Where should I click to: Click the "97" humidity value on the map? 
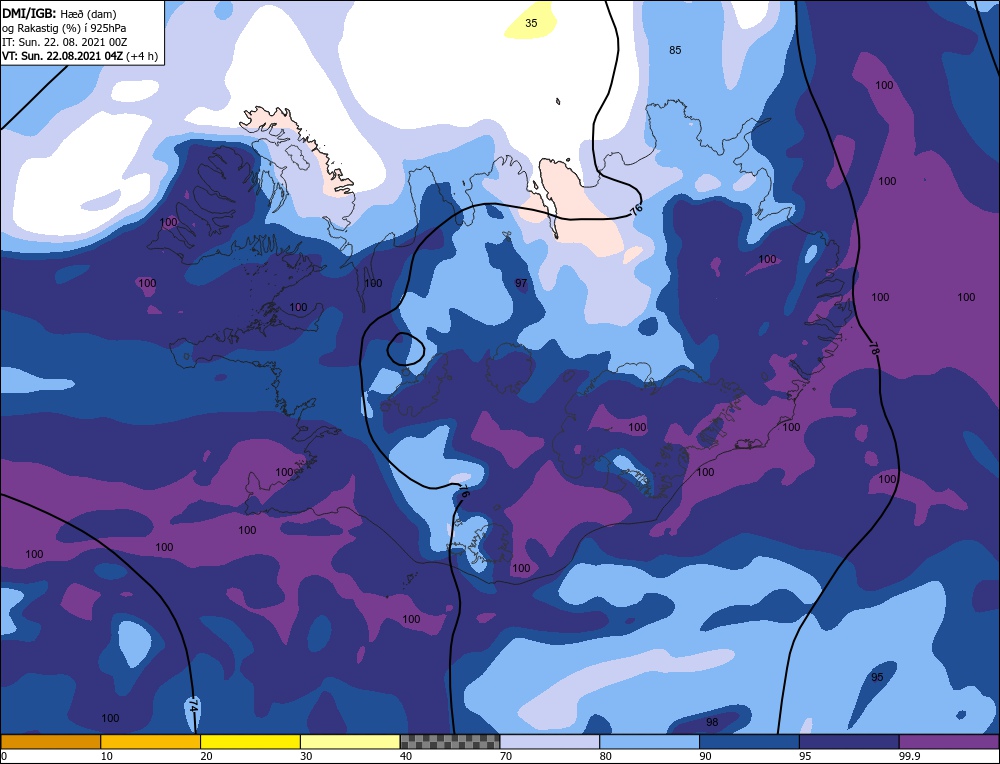pyautogui.click(x=522, y=283)
